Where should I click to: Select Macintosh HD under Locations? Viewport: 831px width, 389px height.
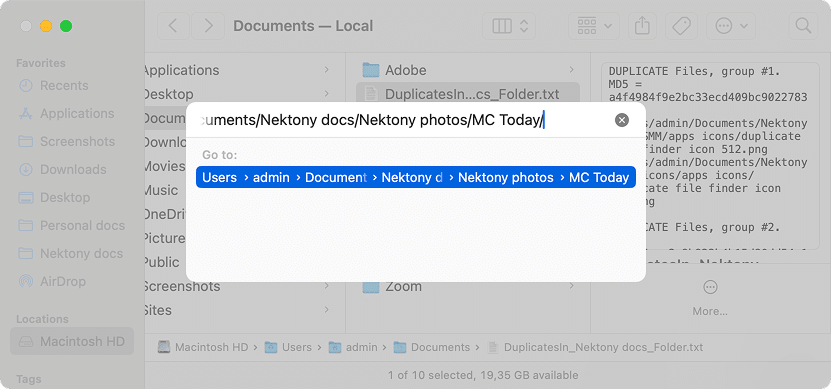click(x=72, y=341)
